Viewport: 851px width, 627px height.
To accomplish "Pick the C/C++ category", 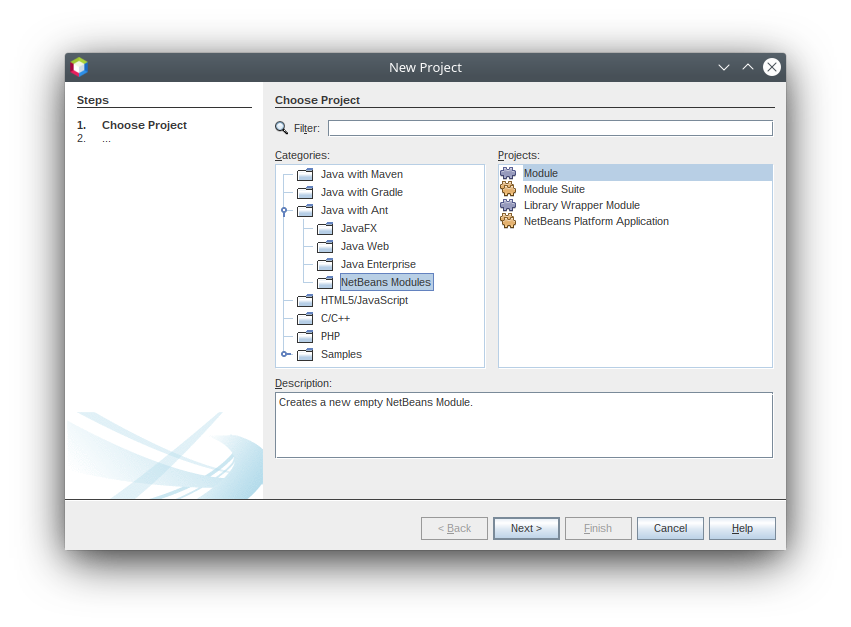I will [x=335, y=318].
